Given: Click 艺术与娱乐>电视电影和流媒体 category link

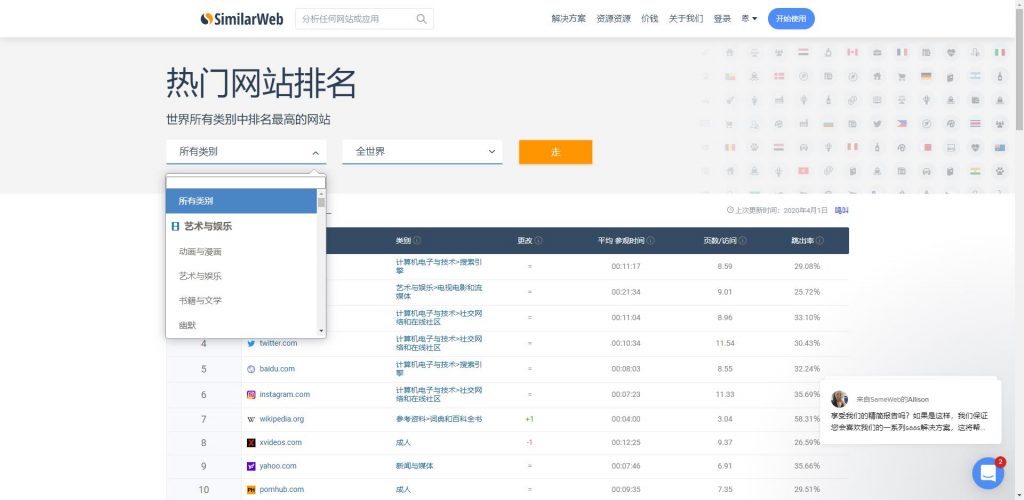Looking at the screenshot, I should point(439,292).
